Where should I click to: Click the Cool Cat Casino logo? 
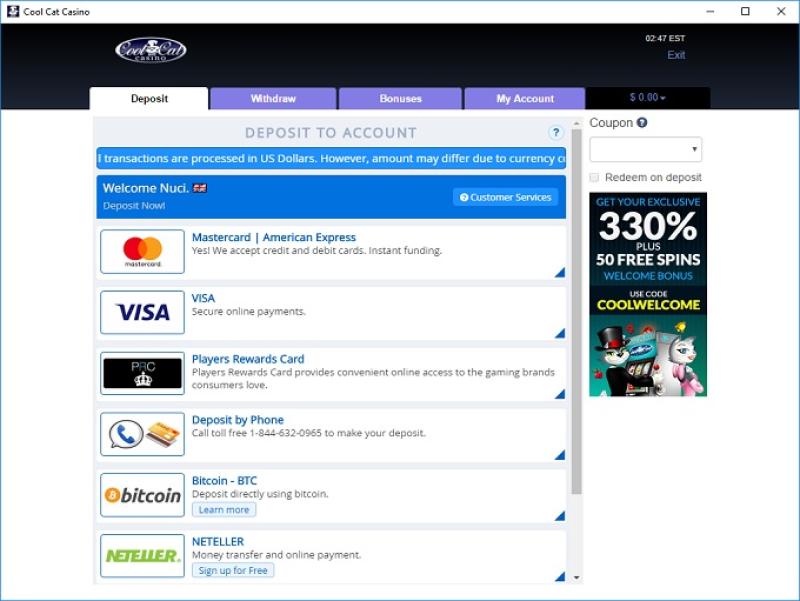tap(150, 50)
